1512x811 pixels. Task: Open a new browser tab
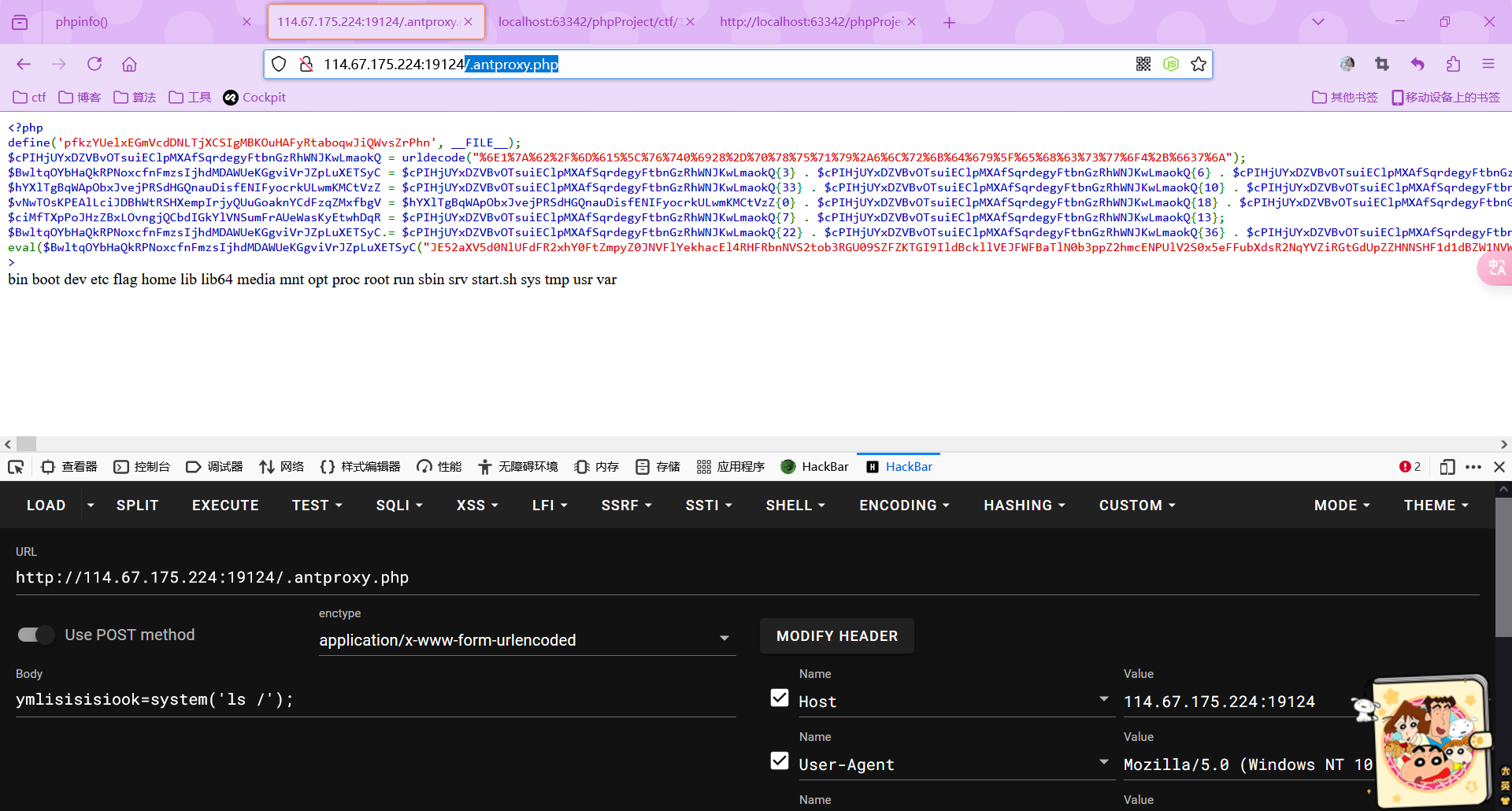949,22
